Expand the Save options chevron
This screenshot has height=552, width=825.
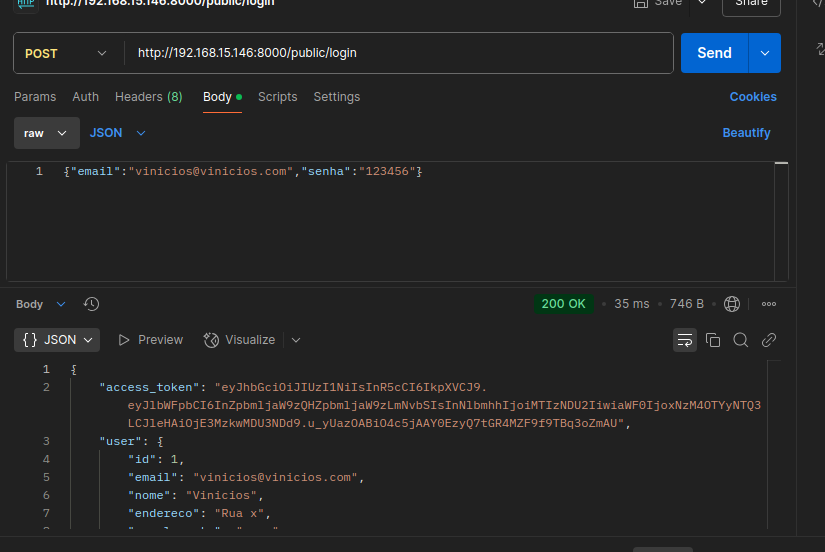click(x=702, y=3)
